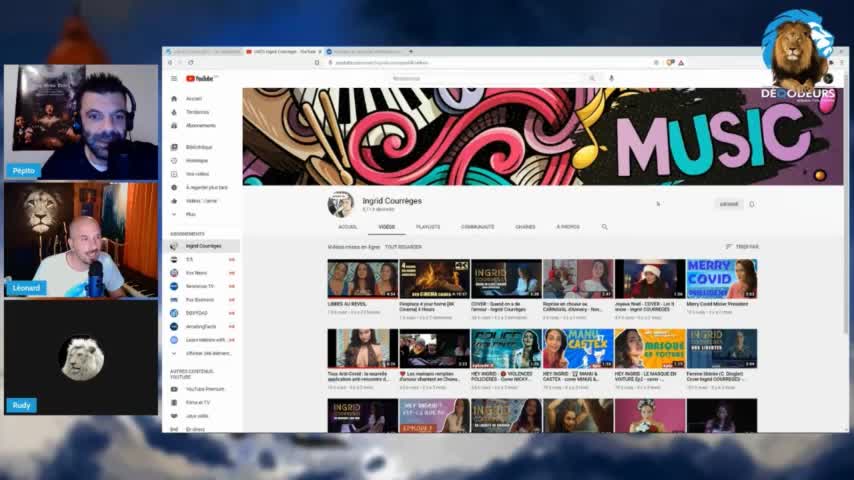Click the bookmark icon beside the URL
The image size is (854, 480).
tap(317, 63)
